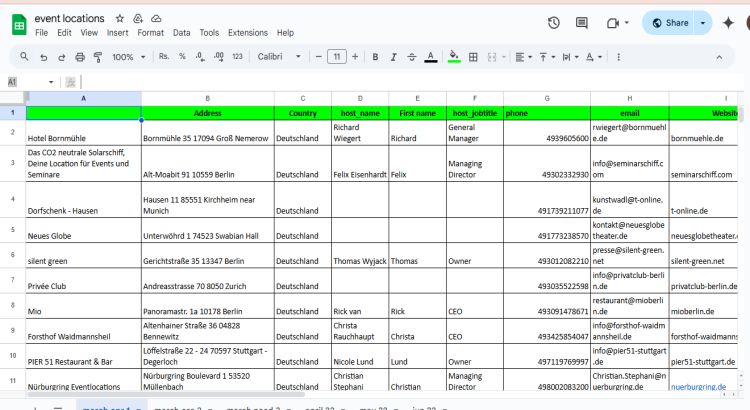Open vertical align dropdown

pyautogui.click(x=547, y=57)
